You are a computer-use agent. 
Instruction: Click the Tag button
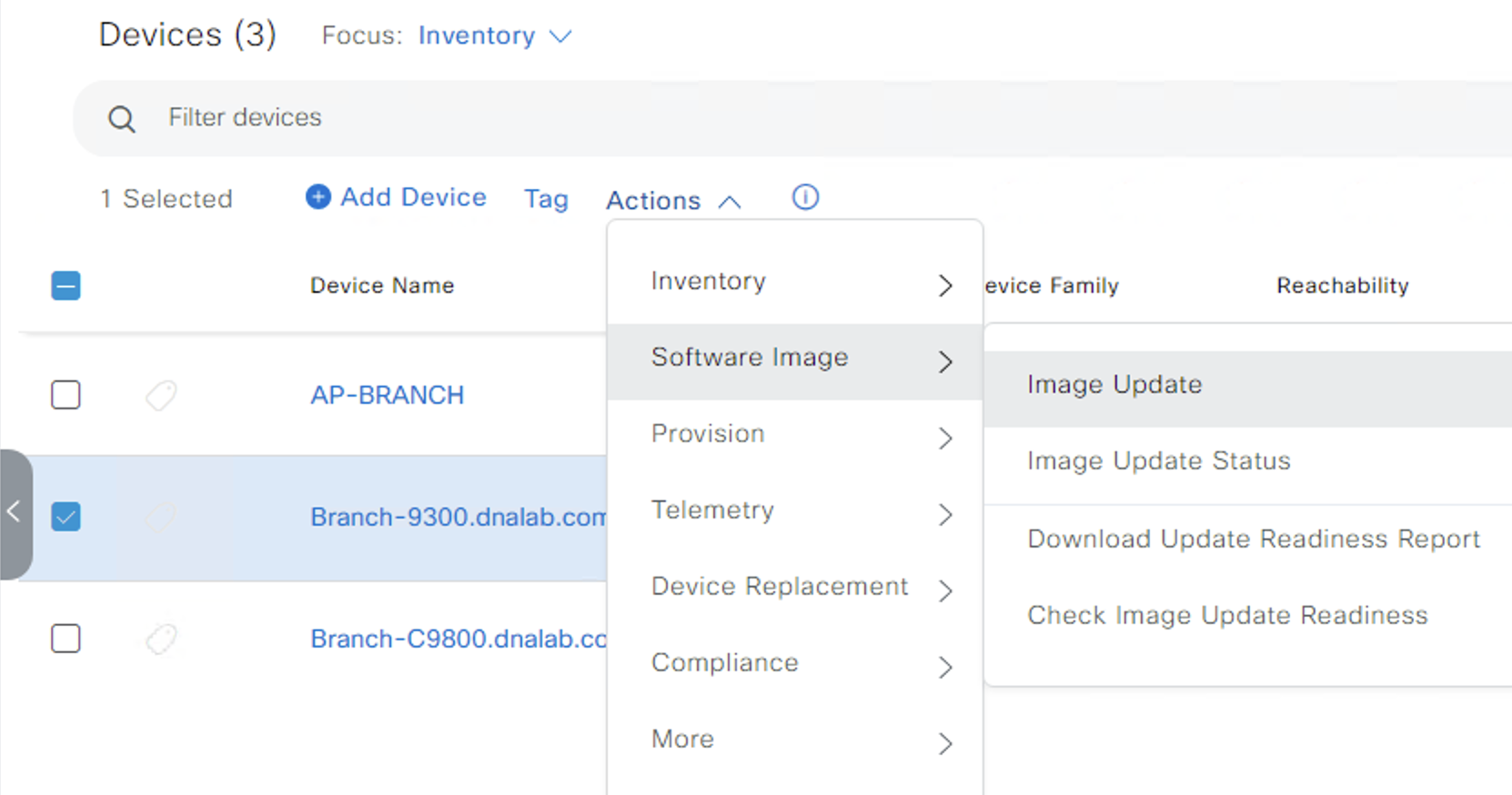[x=546, y=199]
